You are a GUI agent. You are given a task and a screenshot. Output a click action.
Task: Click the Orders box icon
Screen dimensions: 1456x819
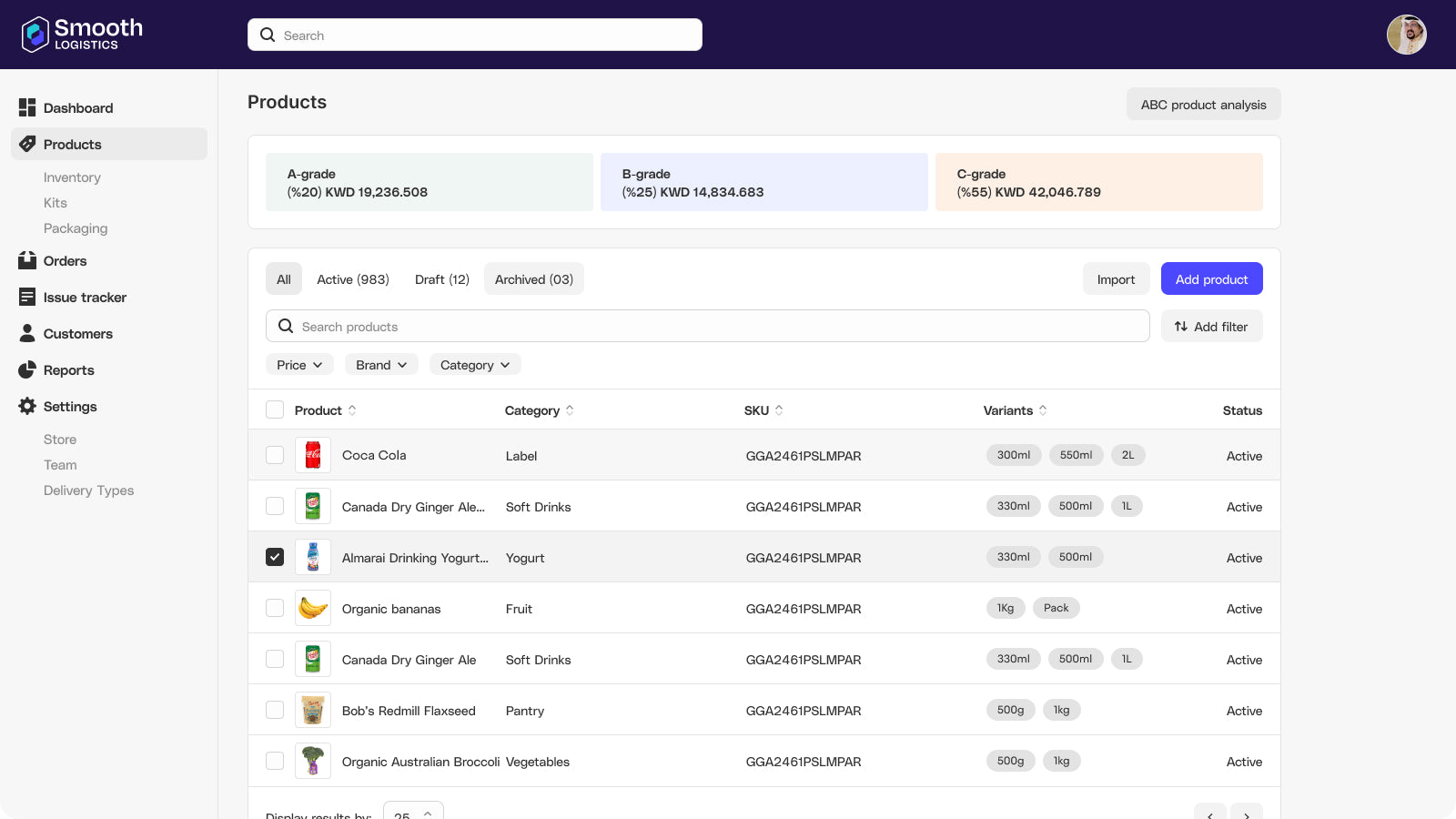click(x=26, y=260)
